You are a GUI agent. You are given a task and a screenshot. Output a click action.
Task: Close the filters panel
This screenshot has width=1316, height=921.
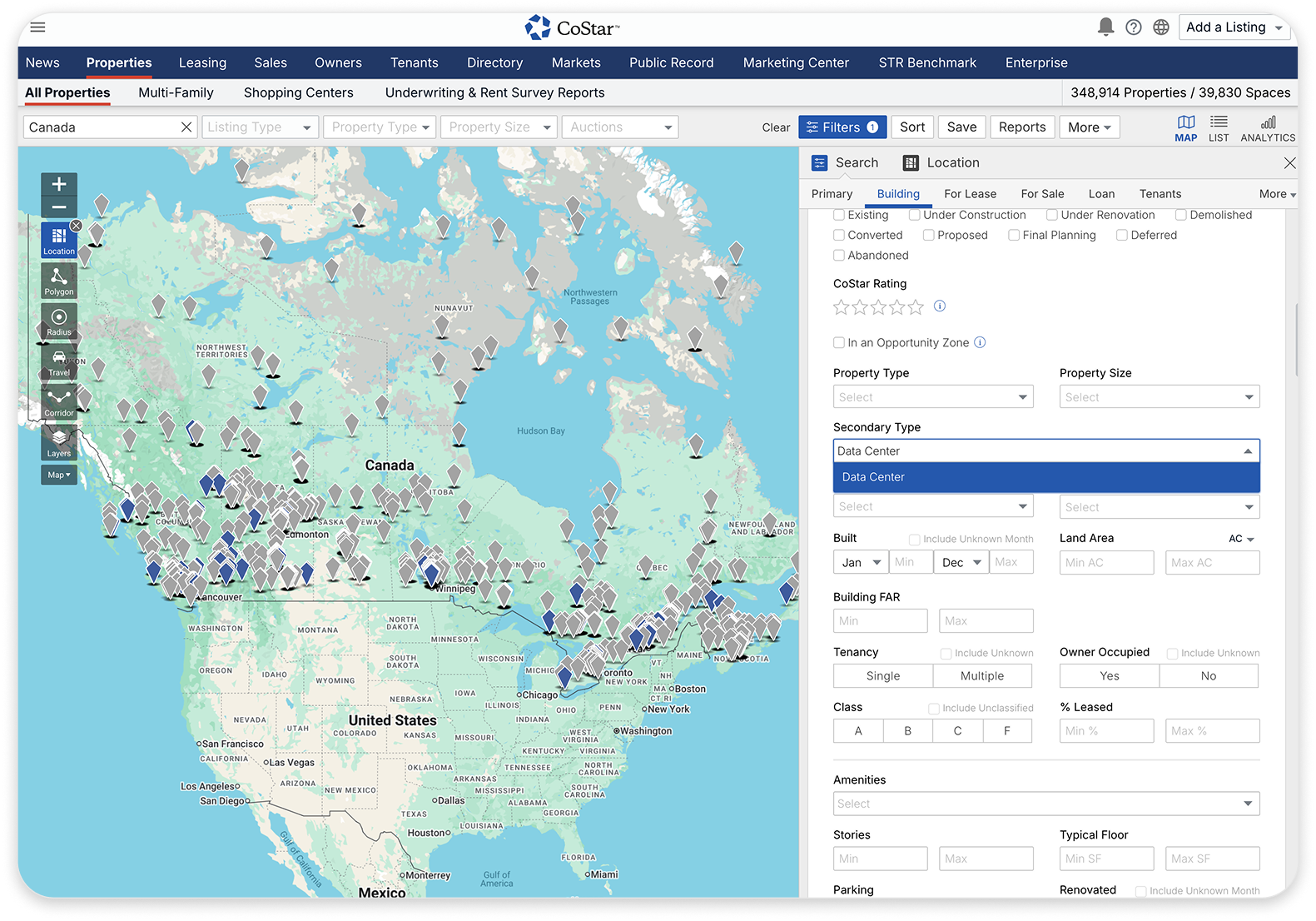click(1289, 163)
